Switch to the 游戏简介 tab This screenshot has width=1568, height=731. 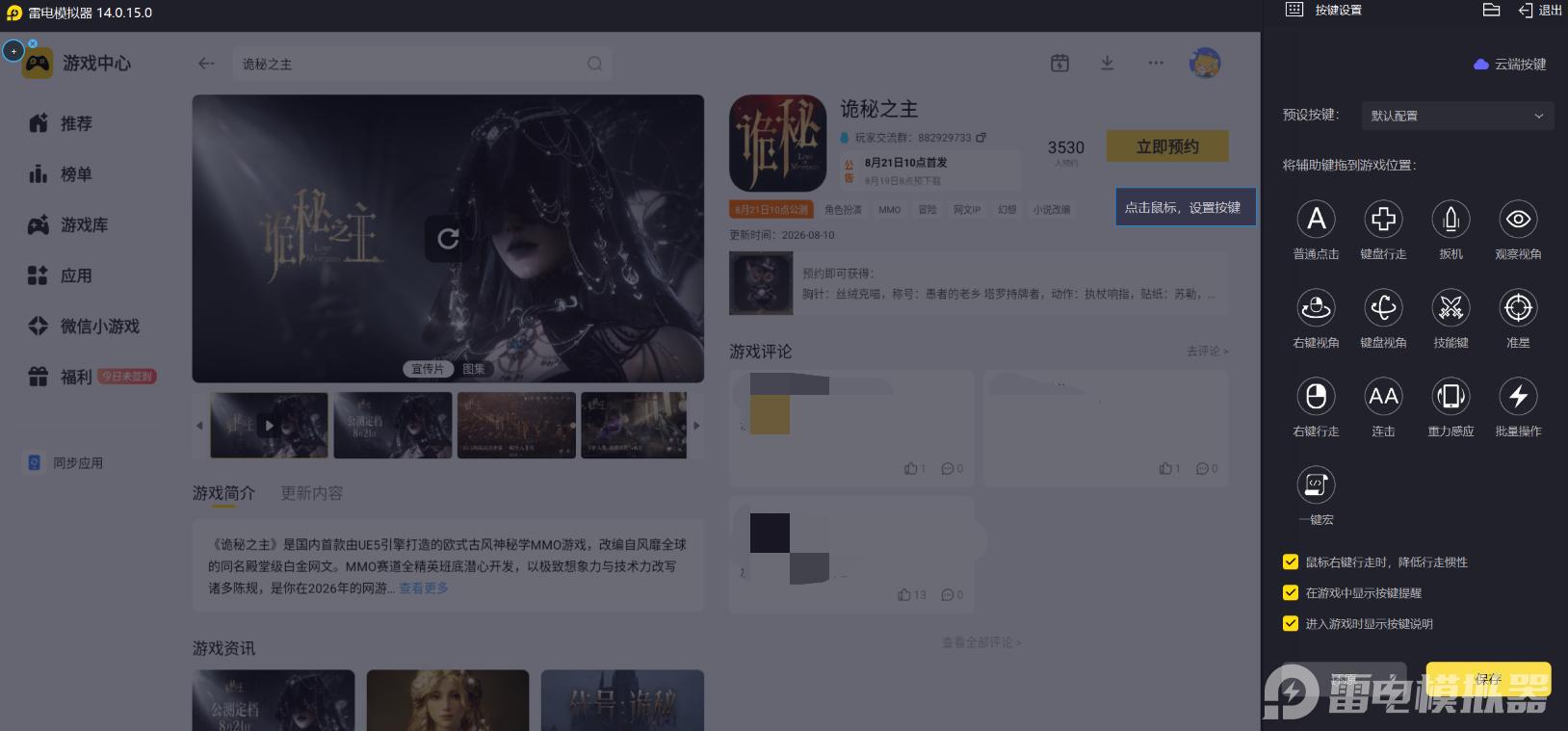coord(223,493)
